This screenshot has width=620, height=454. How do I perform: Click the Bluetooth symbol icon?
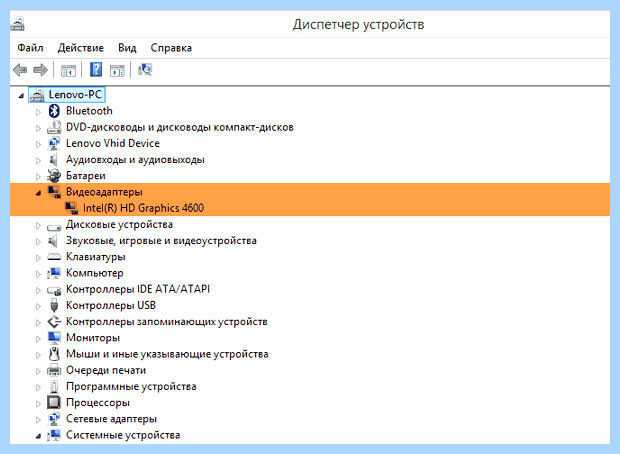(54, 111)
